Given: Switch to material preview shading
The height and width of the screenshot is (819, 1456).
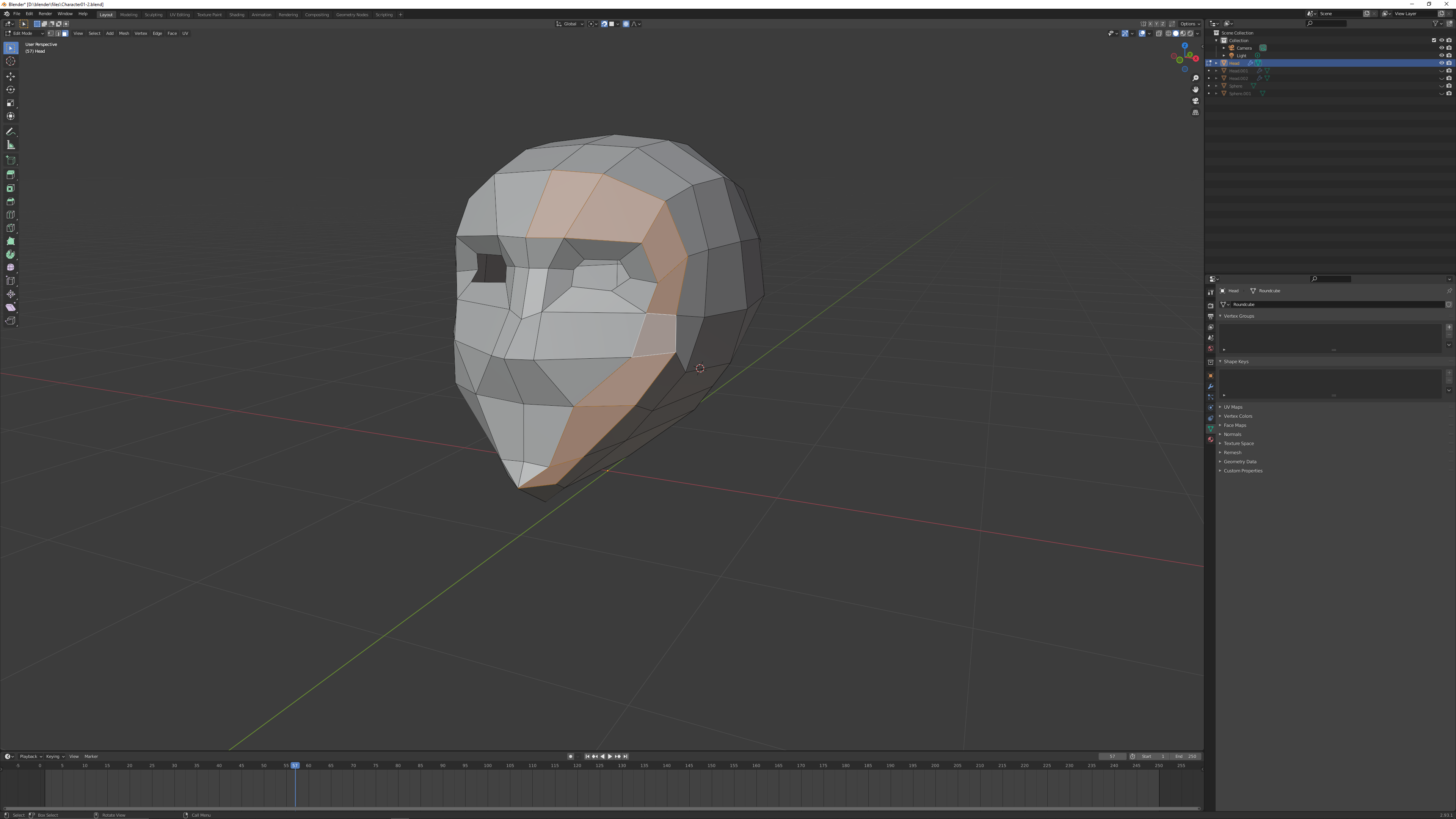Looking at the screenshot, I should click(1183, 33).
